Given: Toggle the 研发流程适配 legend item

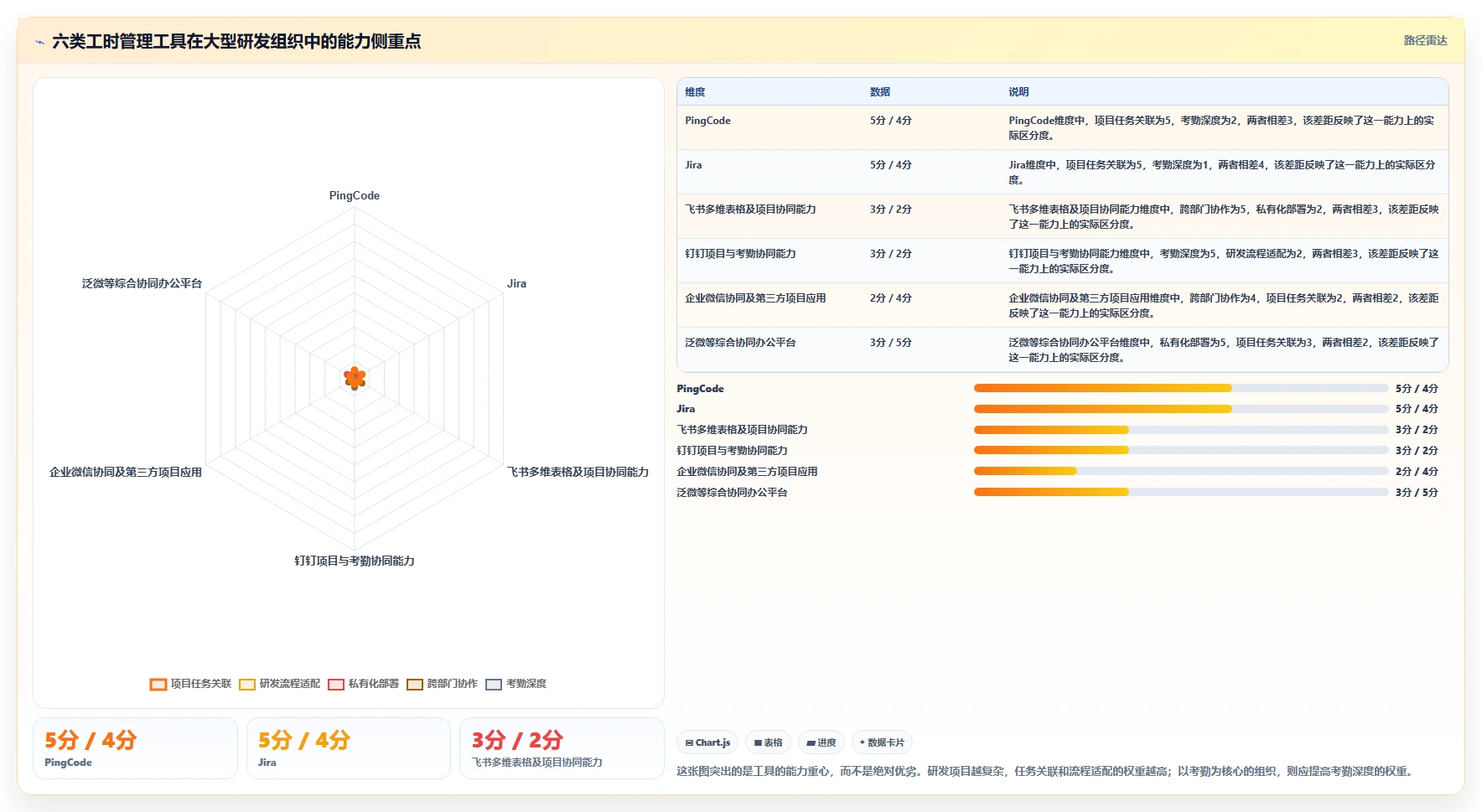Looking at the screenshot, I should click(279, 684).
